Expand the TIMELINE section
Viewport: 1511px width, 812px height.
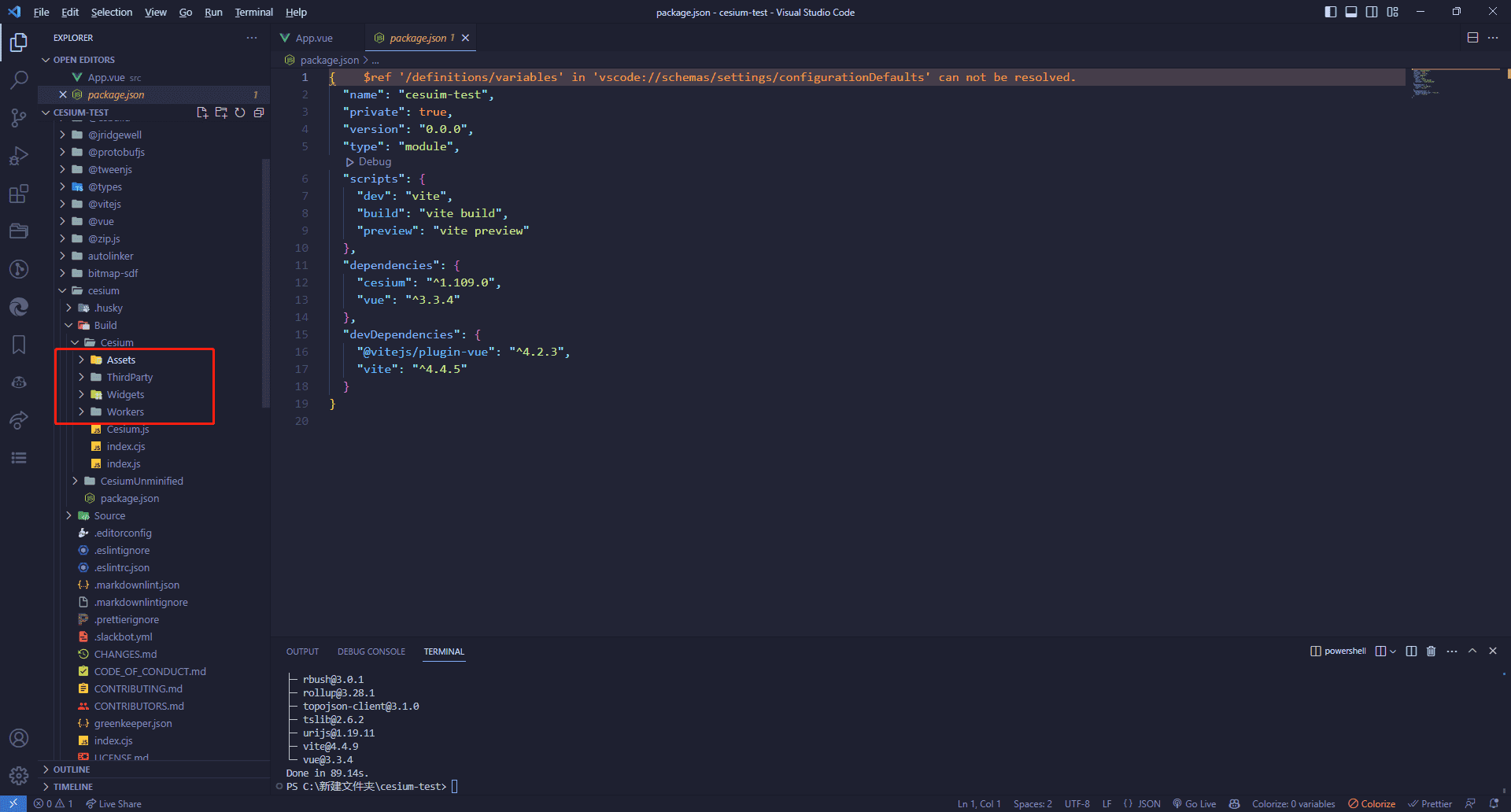tap(73, 787)
